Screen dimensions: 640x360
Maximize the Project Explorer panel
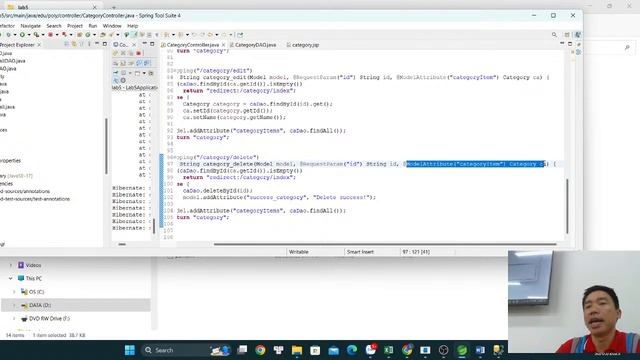[105, 44]
